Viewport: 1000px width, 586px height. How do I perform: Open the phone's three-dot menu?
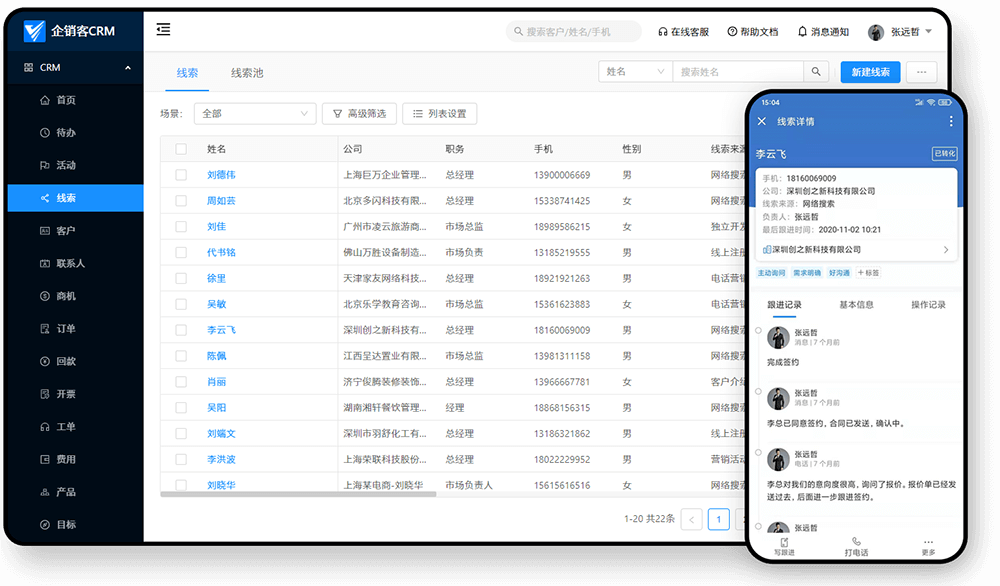coord(950,121)
